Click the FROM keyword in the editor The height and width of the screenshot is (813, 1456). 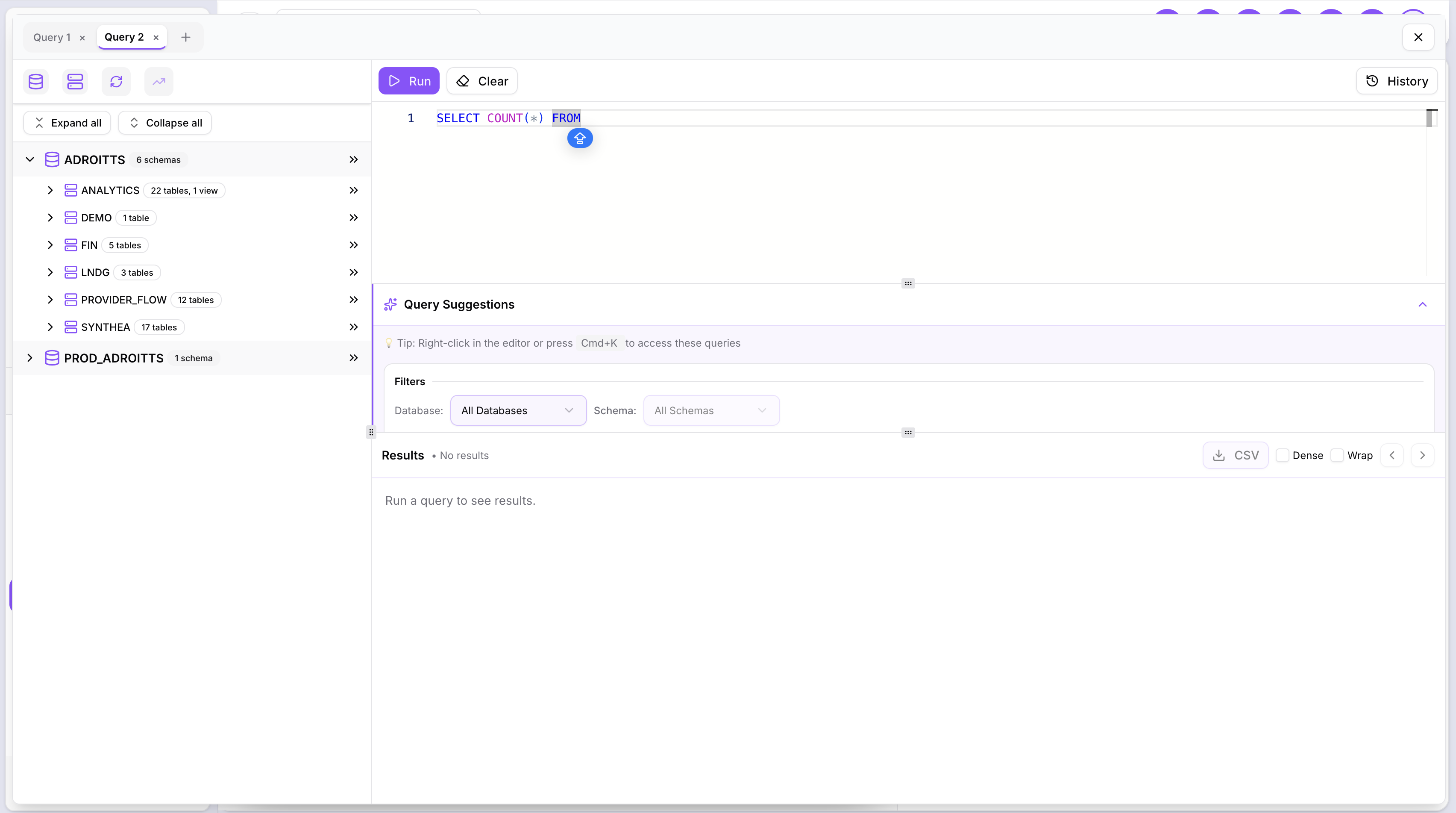567,118
